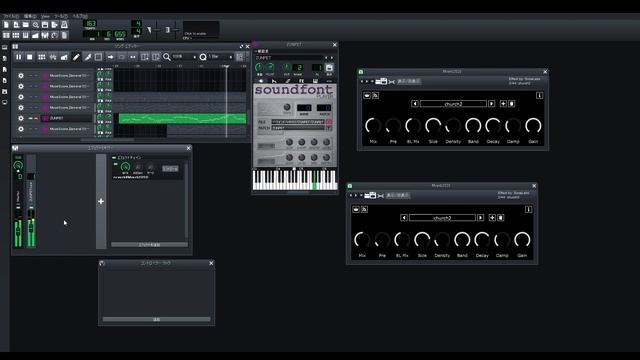The width and height of the screenshot is (640, 360).
Task: Open the View menu
Action: tap(45, 16)
